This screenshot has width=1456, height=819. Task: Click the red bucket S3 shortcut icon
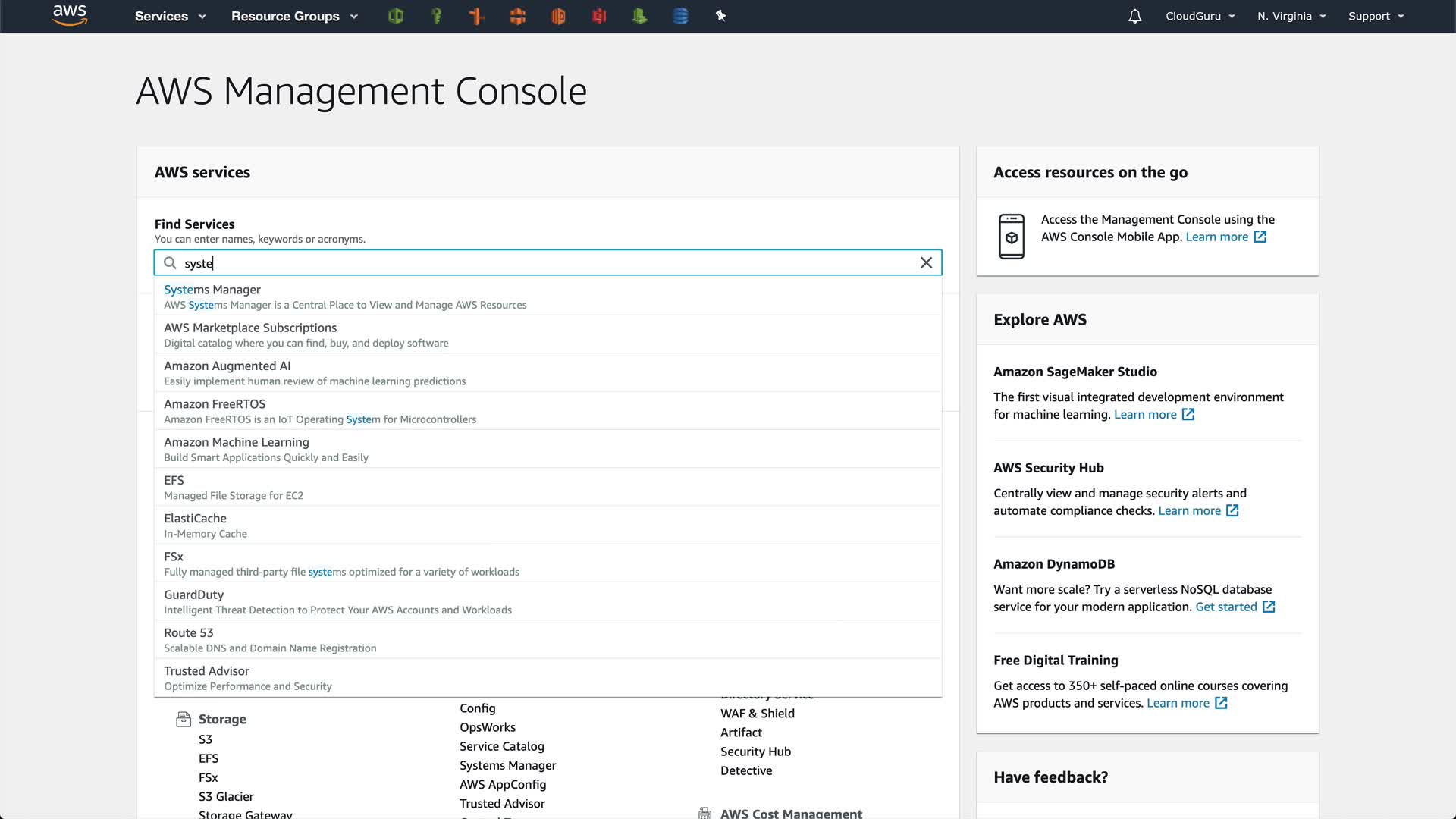[599, 16]
